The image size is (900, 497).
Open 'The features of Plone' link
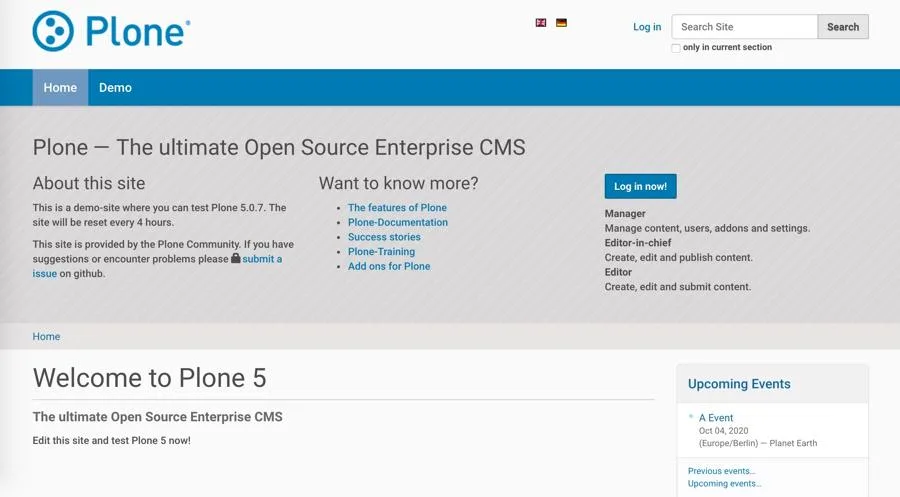(x=397, y=208)
